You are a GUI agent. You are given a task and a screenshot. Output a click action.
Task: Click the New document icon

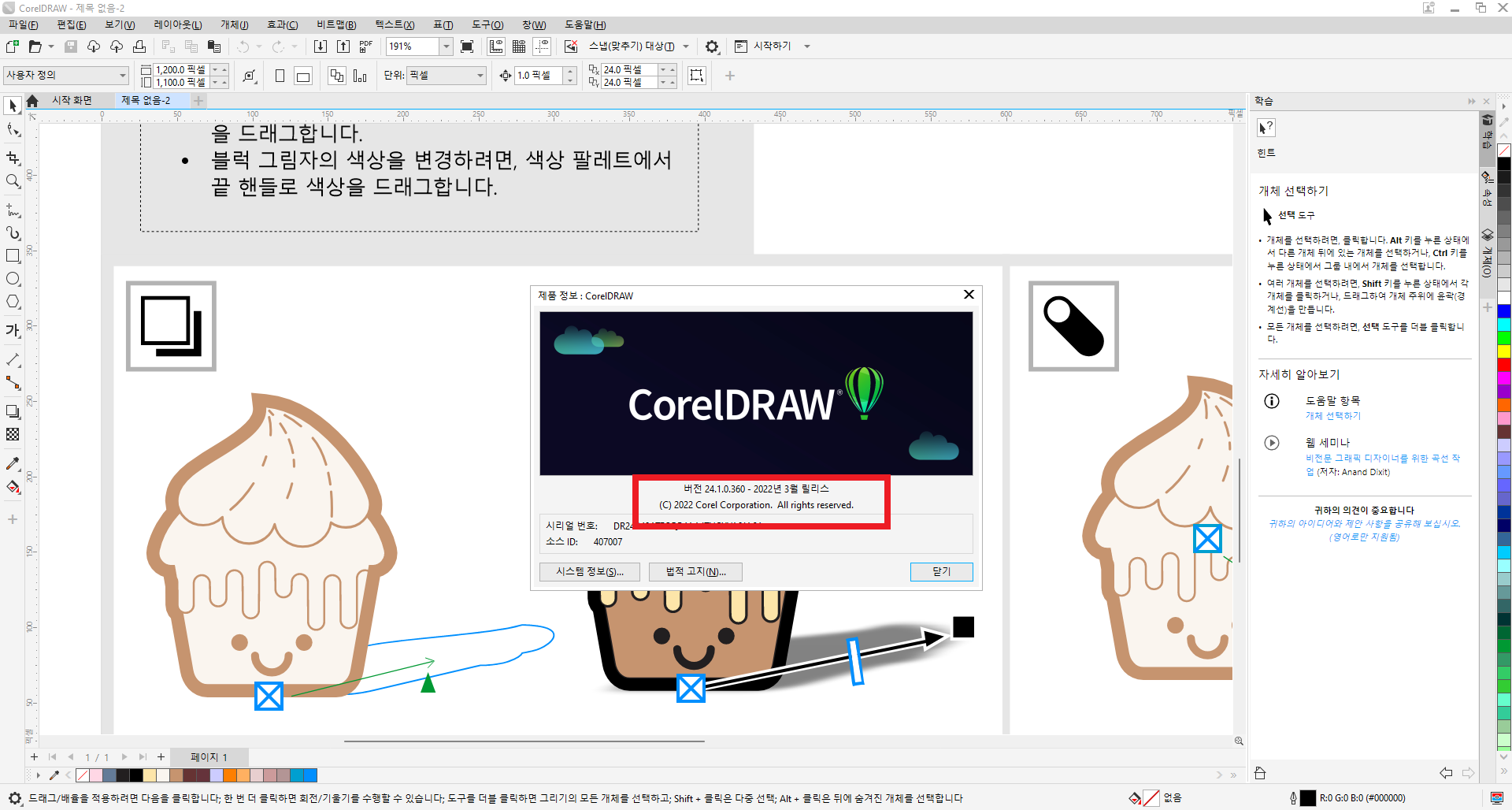(x=13, y=46)
